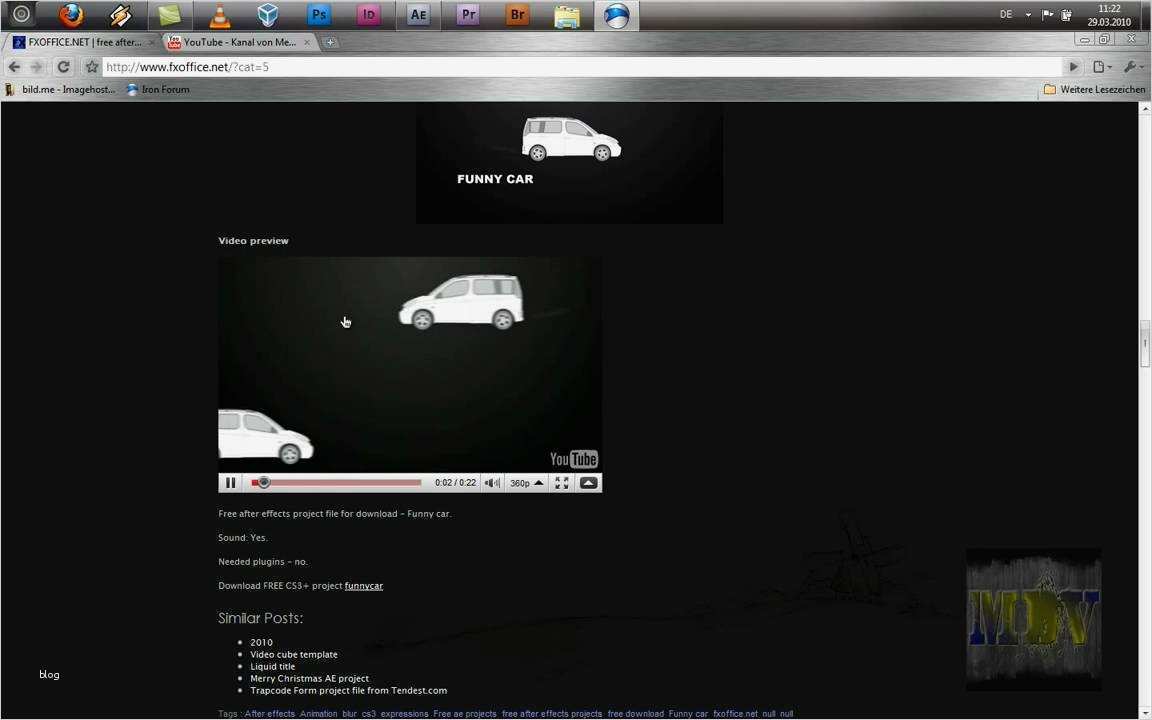Screen dimensions: 1152x720
Task: Click the FUNNY CAR preview image
Action: tap(569, 163)
